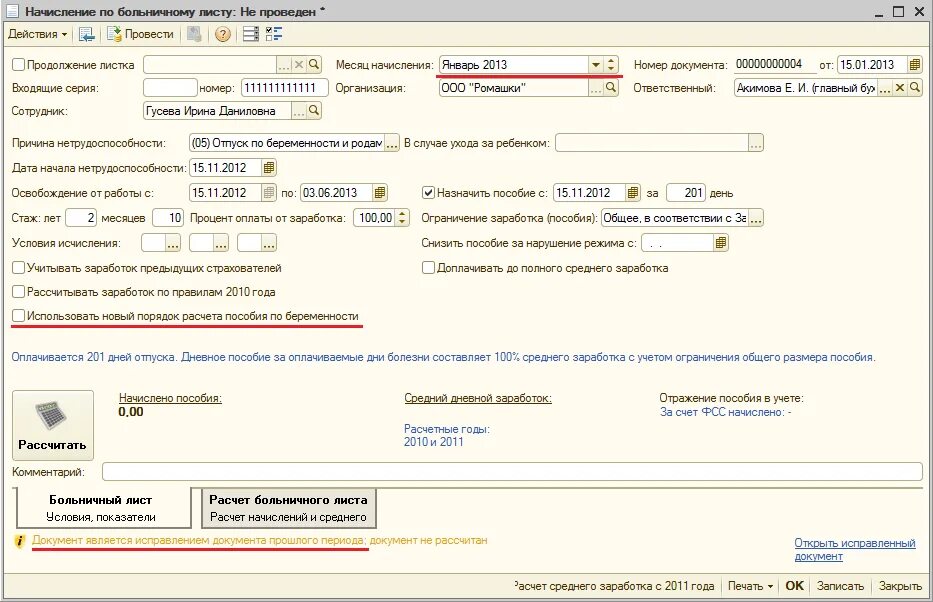Viewport: 933px width, 602px height.
Task: Open Продолжение листка record via magnifier icon
Action: coord(314,65)
